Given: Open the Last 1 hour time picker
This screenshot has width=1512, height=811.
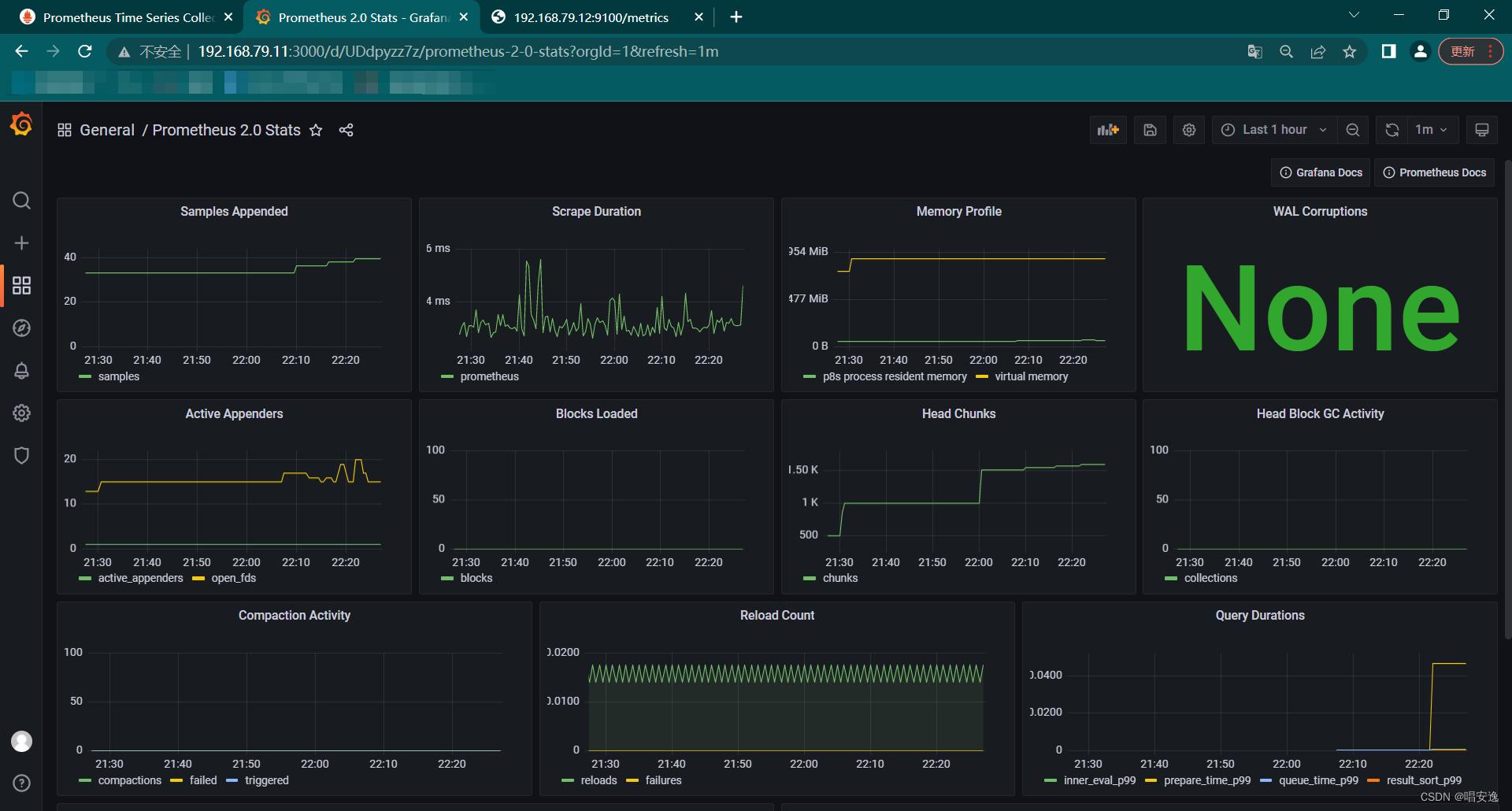Looking at the screenshot, I should pyautogui.click(x=1273, y=130).
